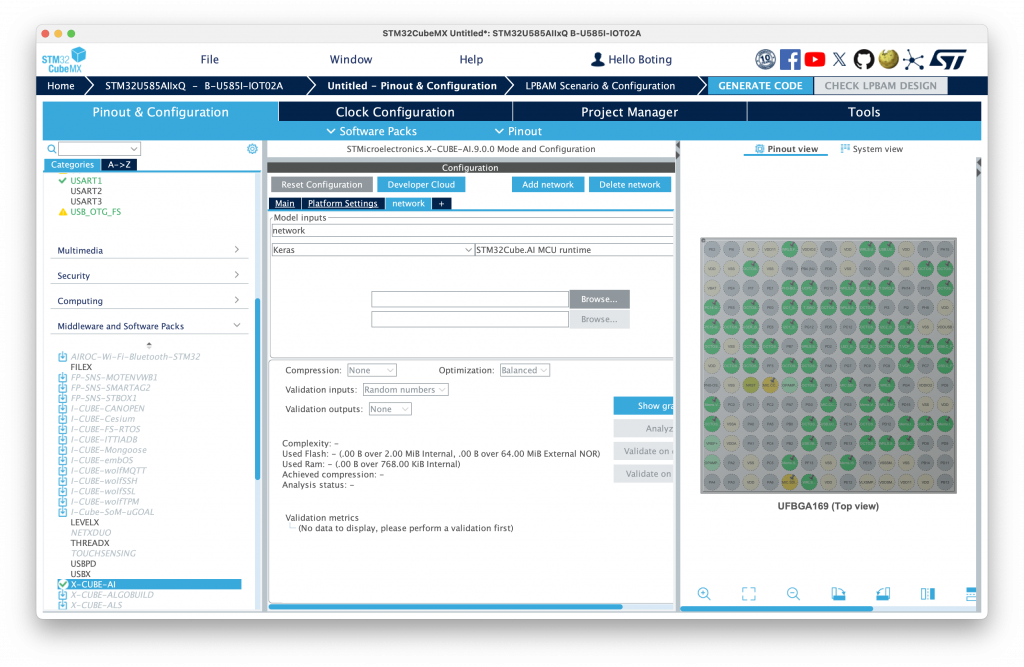The width and height of the screenshot is (1024, 667).
Task: Open the Window menu
Action: [351, 59]
